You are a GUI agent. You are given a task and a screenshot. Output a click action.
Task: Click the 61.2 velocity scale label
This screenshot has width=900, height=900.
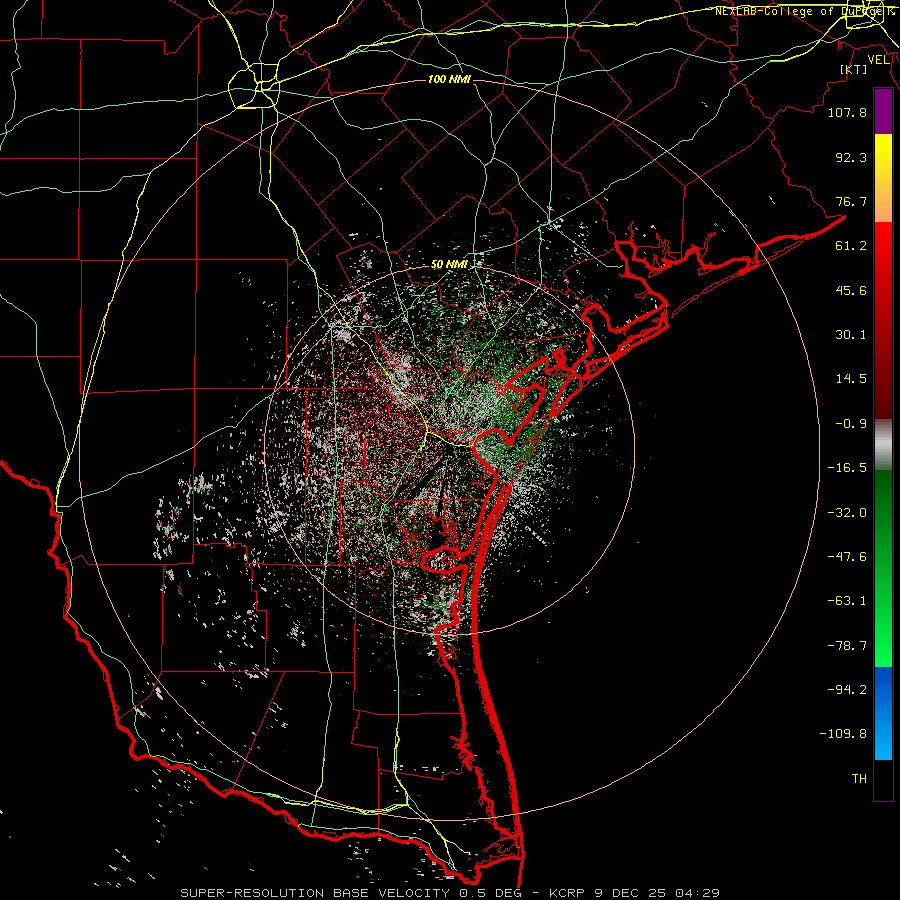[851, 246]
